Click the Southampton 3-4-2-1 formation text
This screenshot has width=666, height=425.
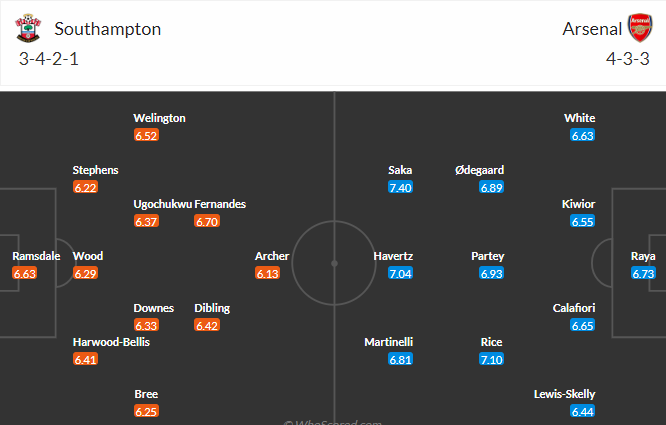[x=48, y=59]
